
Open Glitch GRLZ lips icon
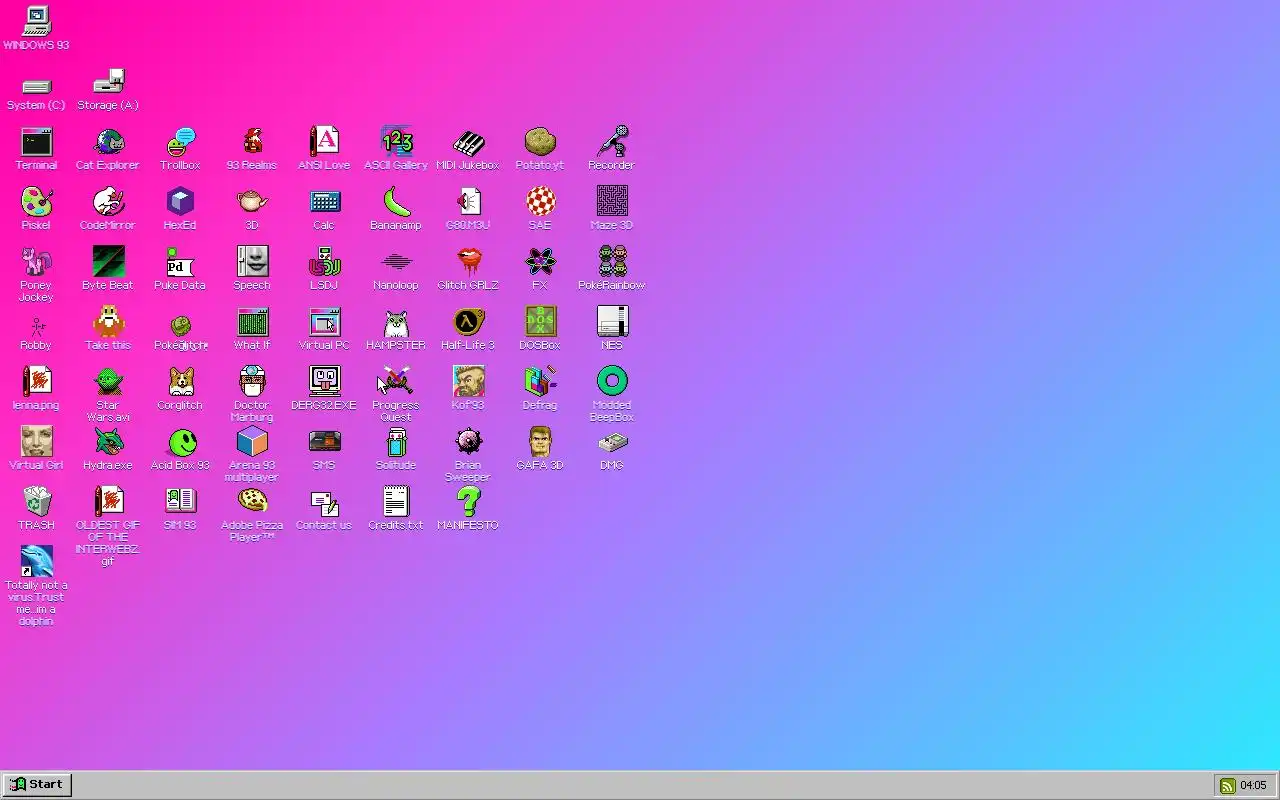[x=468, y=262]
